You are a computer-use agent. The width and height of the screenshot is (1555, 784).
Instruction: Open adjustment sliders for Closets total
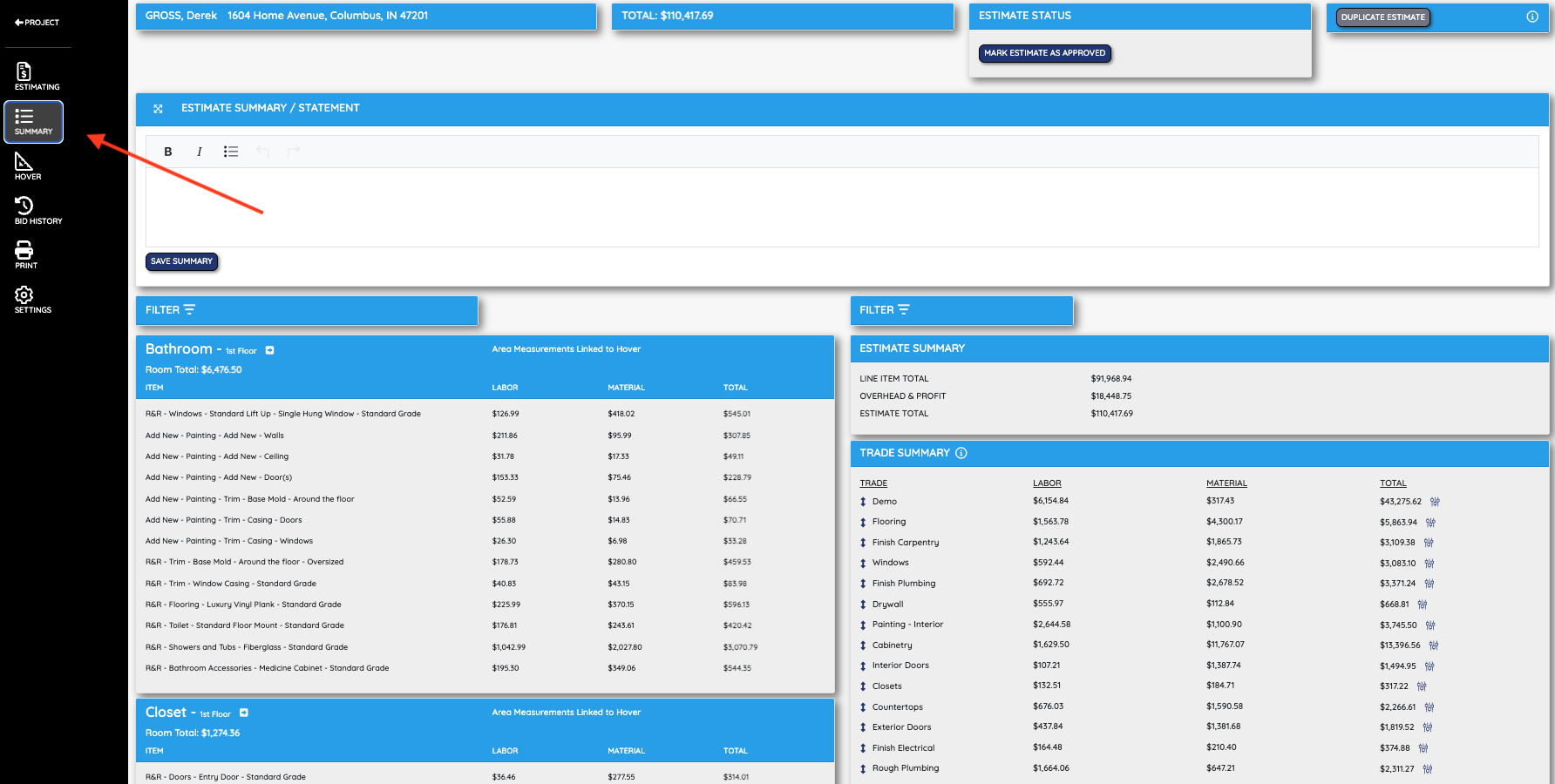tap(1422, 686)
